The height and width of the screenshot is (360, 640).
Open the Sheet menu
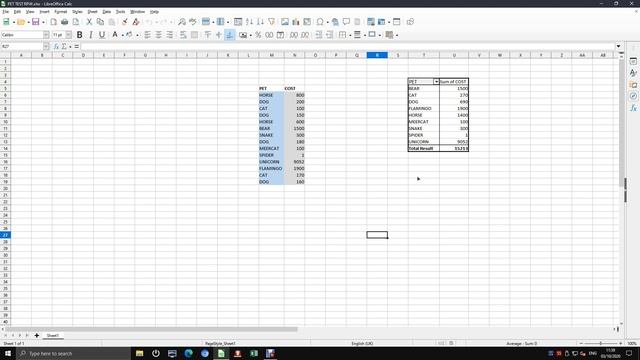93,12
